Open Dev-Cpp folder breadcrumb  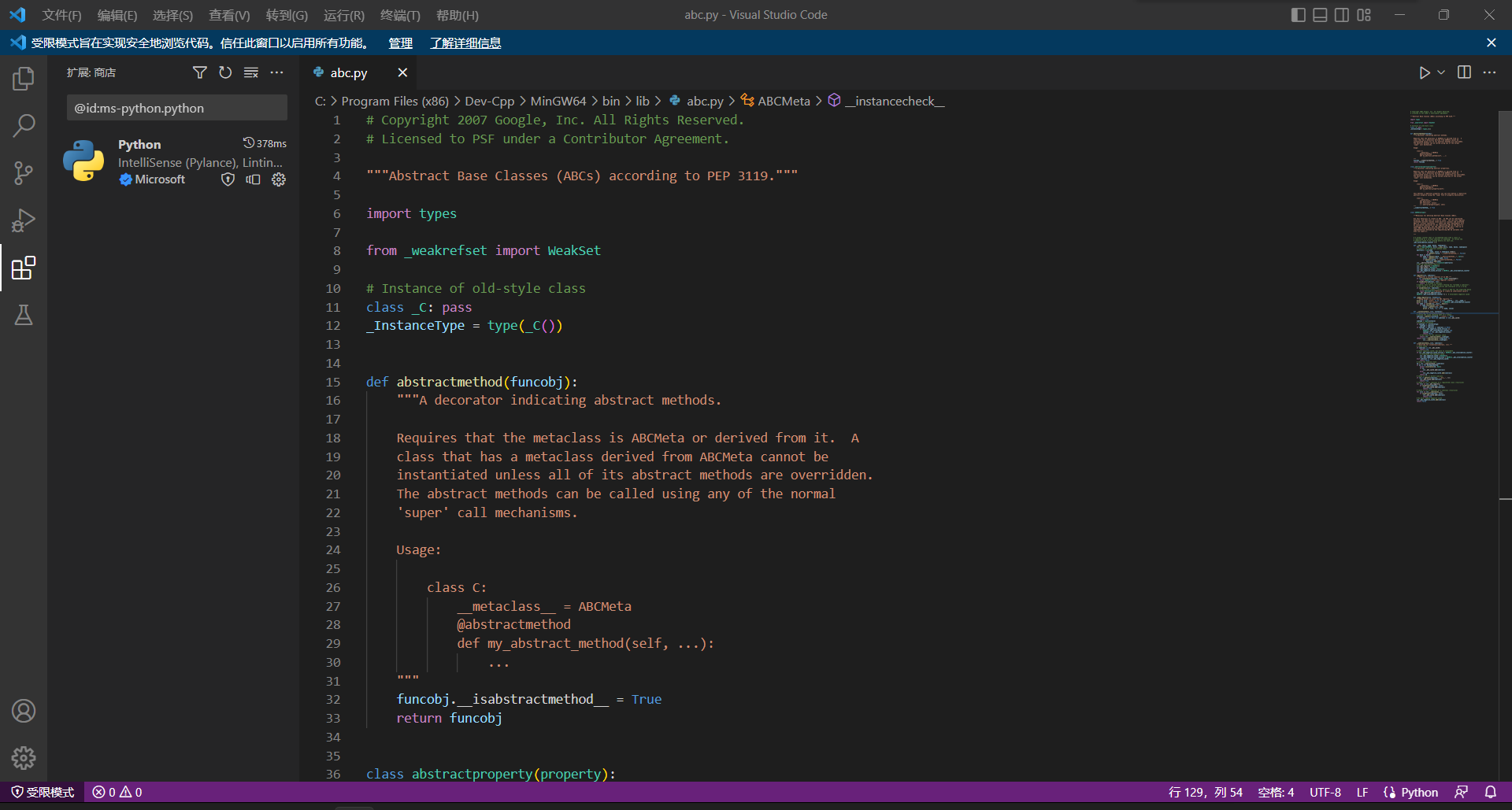tap(489, 101)
